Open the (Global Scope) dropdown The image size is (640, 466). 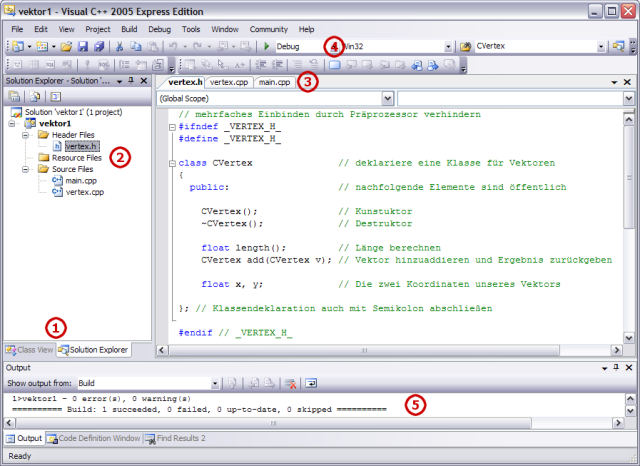386,99
